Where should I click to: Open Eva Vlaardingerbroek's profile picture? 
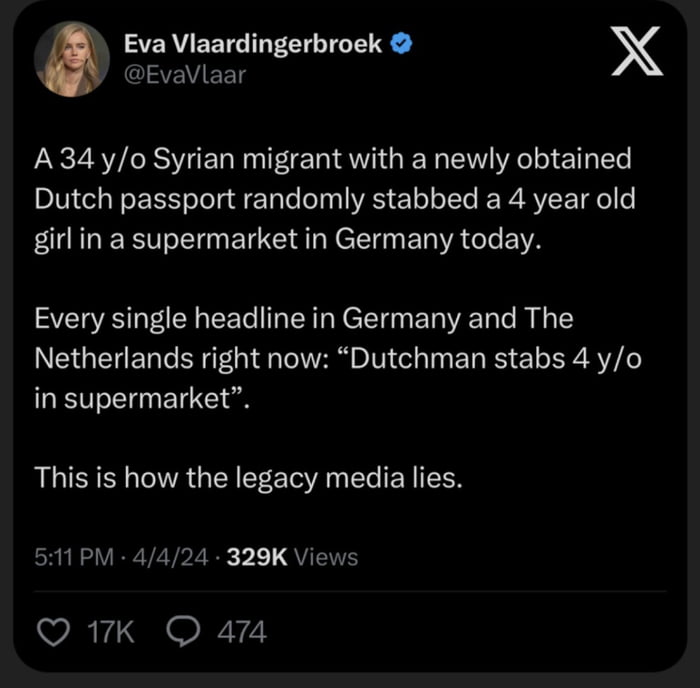tap(72, 58)
